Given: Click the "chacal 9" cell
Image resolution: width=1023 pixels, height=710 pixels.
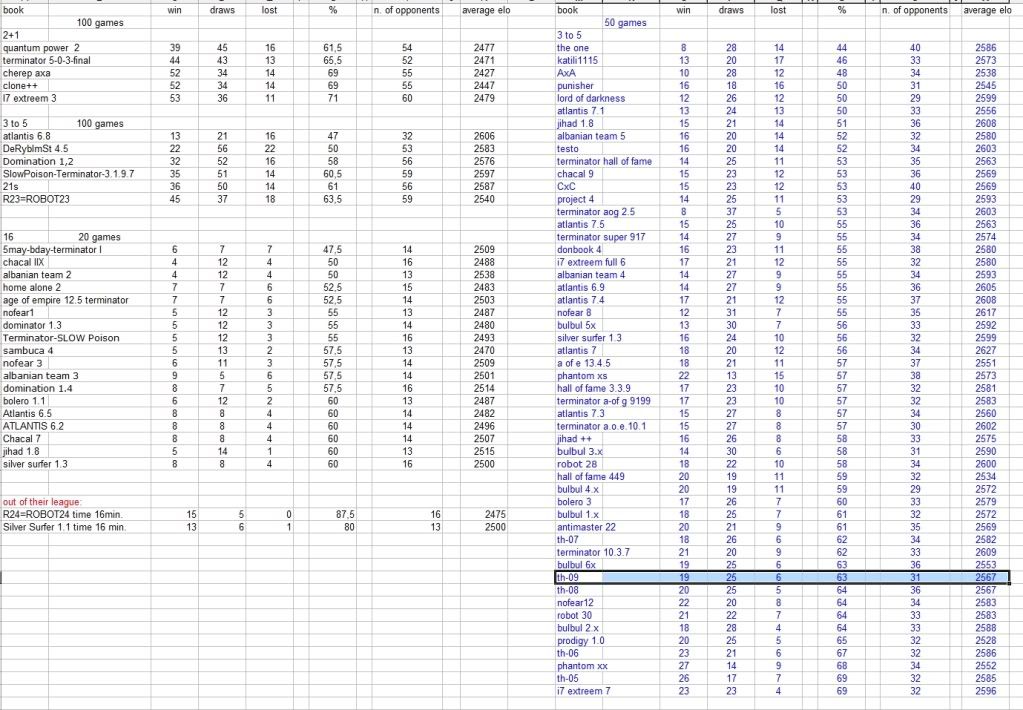Looking at the screenshot, I should pos(575,174).
